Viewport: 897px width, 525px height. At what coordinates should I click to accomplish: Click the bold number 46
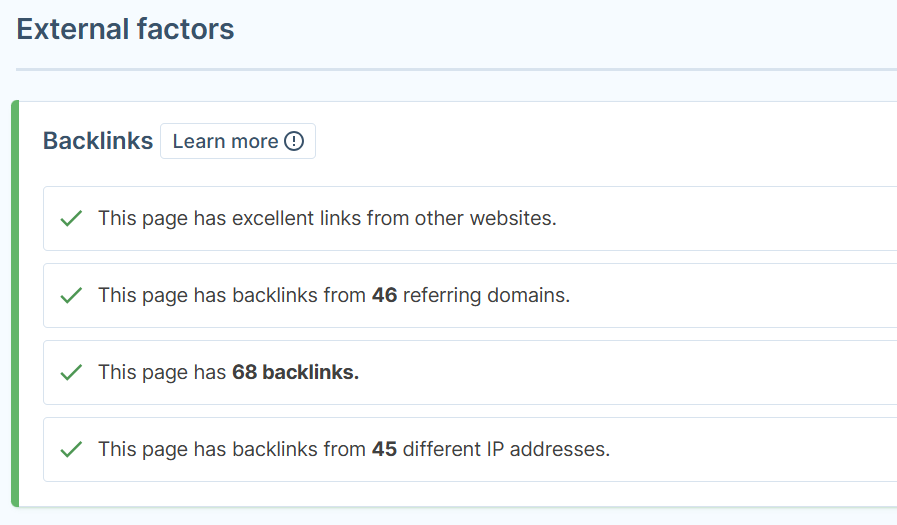pyautogui.click(x=384, y=295)
